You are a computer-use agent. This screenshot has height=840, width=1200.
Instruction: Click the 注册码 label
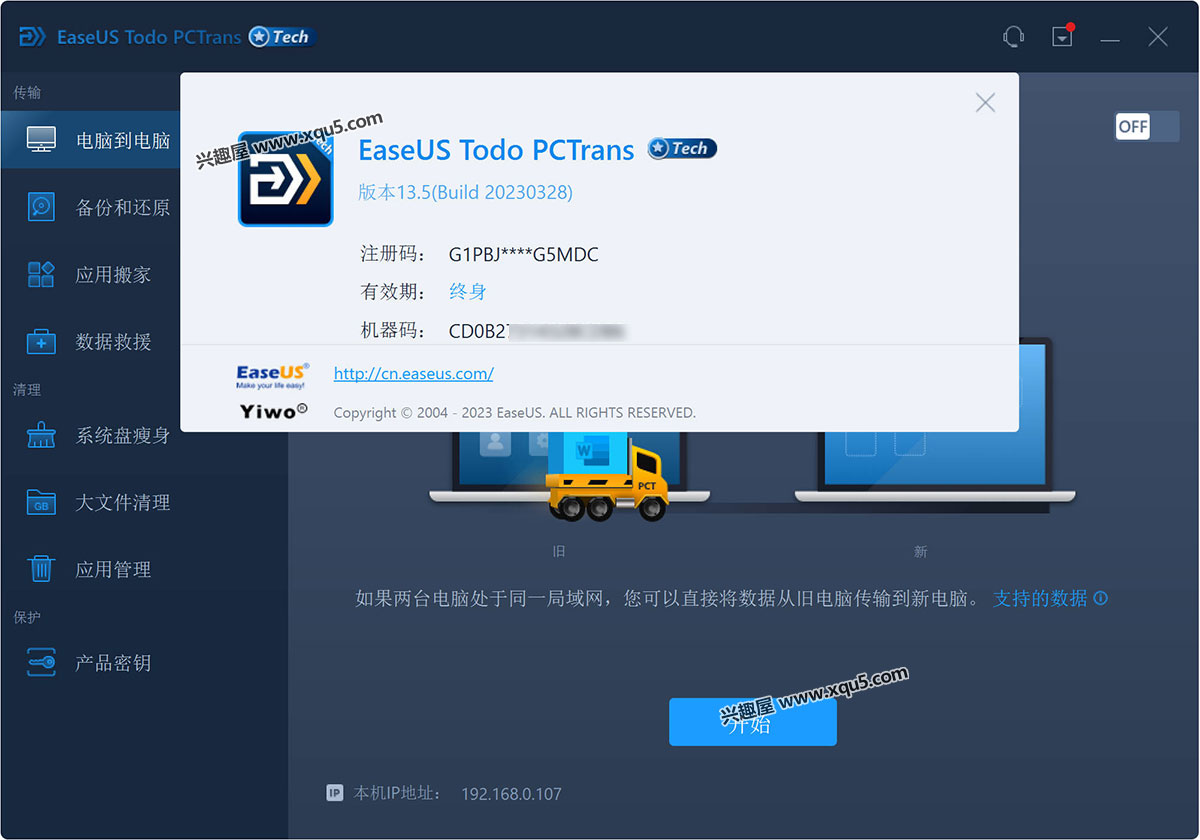pos(393,254)
